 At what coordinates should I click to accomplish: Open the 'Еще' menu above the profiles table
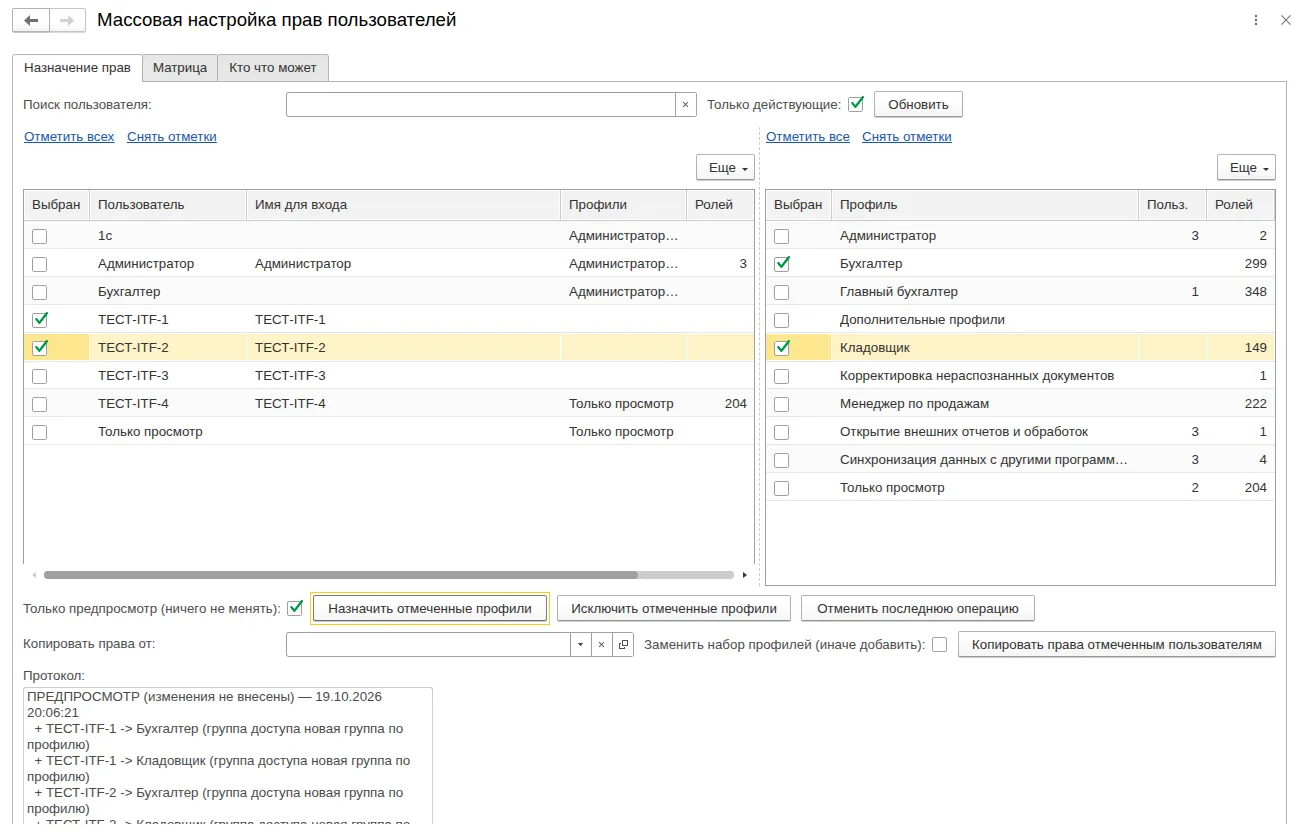click(1246, 168)
